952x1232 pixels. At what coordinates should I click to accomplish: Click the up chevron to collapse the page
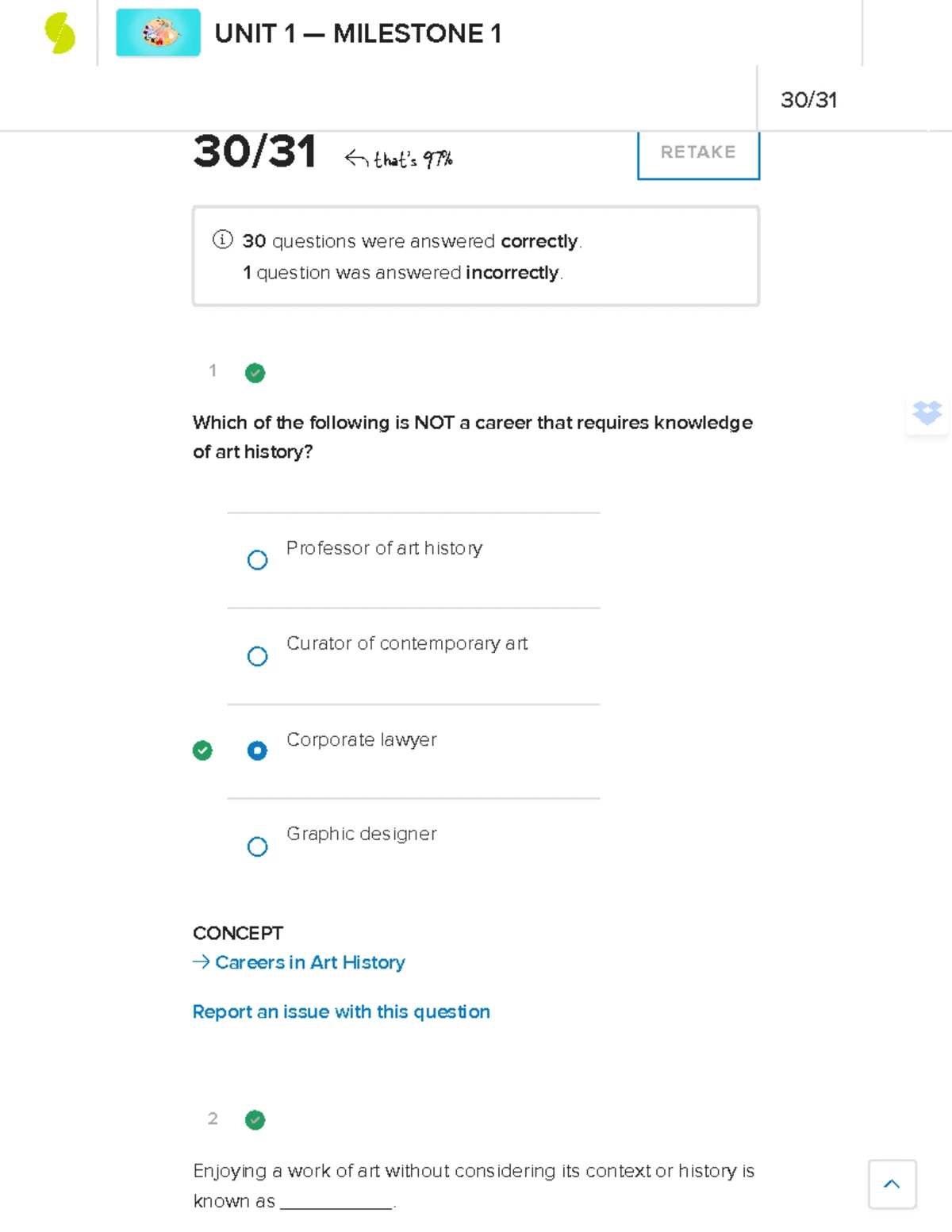892,1184
